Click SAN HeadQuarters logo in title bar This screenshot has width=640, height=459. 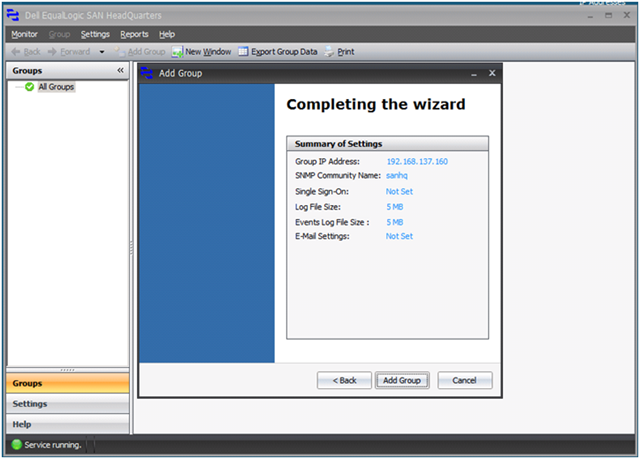[13, 16]
